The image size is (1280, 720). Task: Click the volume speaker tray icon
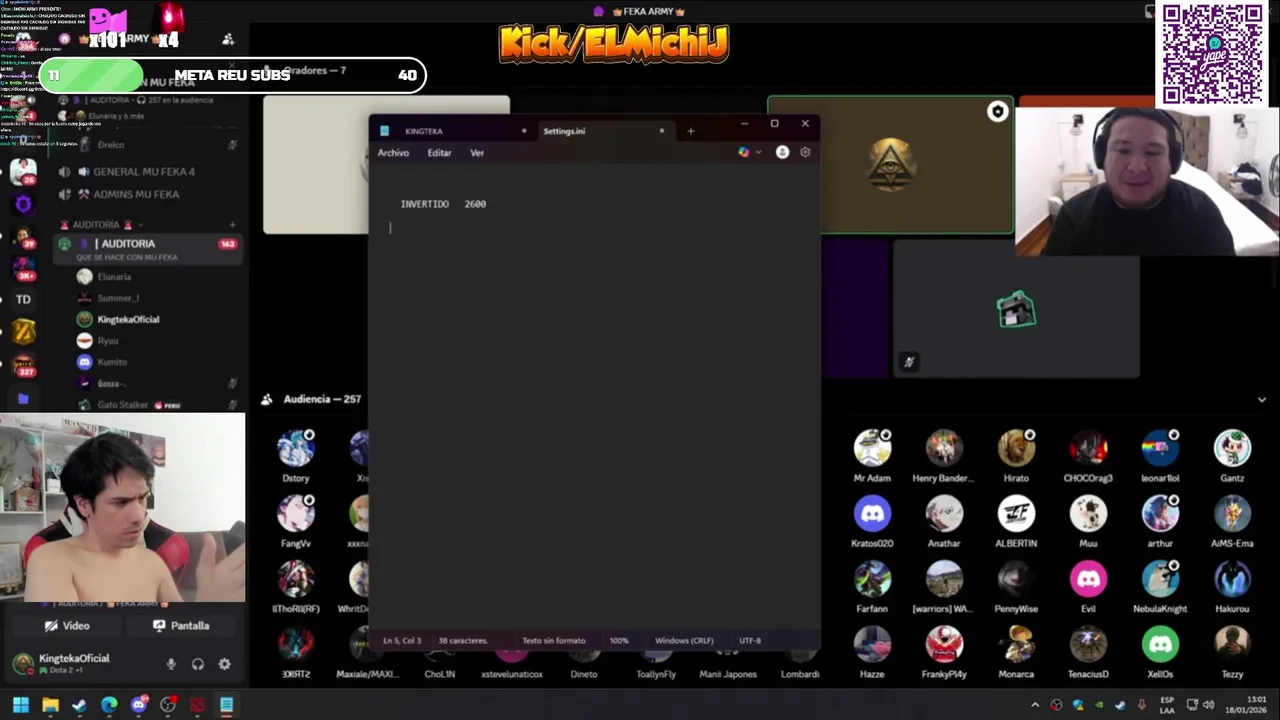click(x=1209, y=705)
